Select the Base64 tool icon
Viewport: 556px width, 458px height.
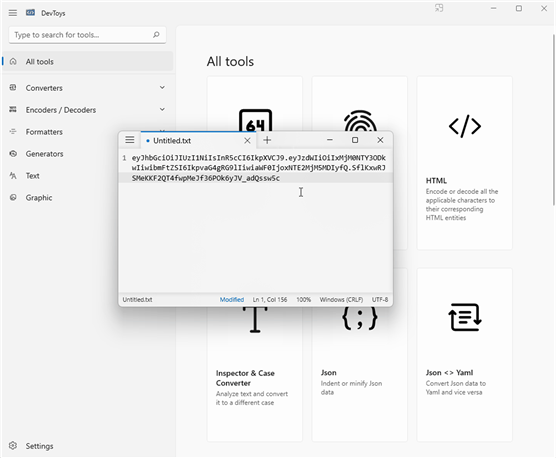click(255, 121)
